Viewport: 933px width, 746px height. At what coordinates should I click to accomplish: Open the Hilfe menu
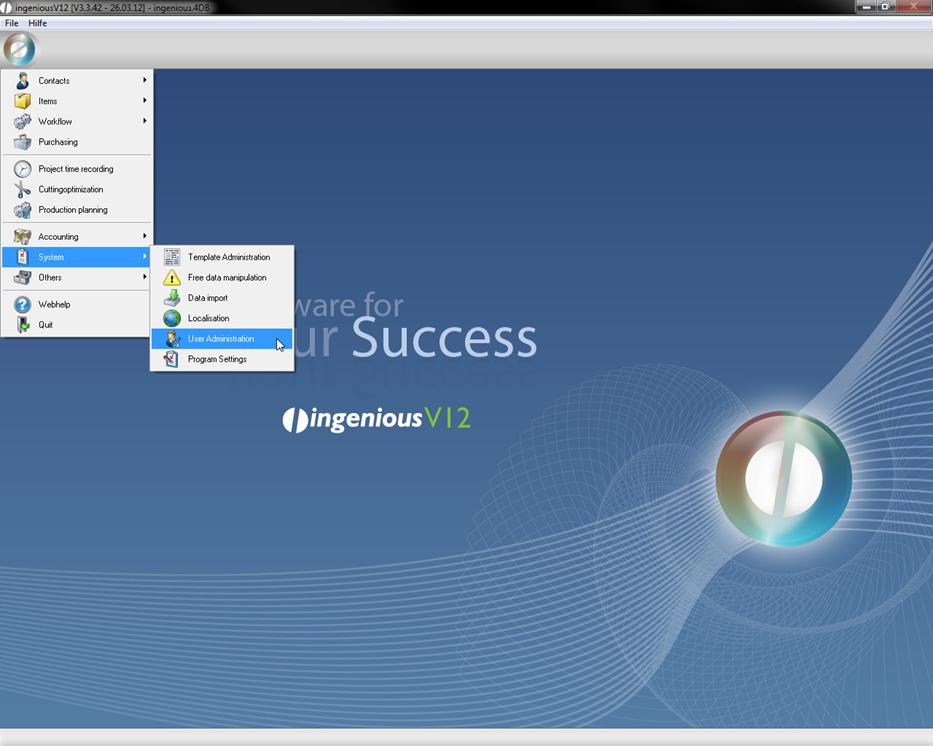(x=38, y=23)
